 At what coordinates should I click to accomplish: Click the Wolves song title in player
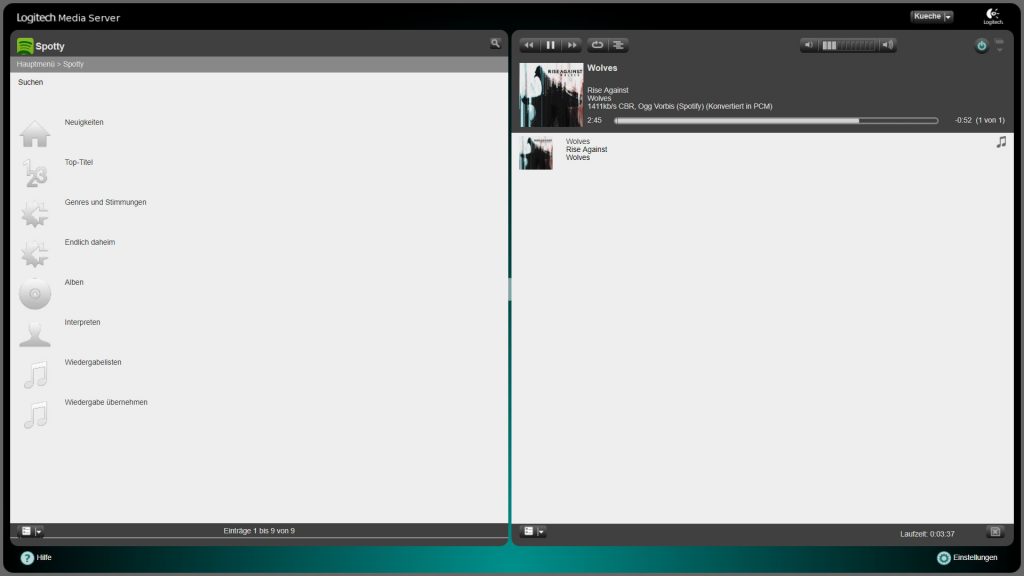pyautogui.click(x=602, y=68)
